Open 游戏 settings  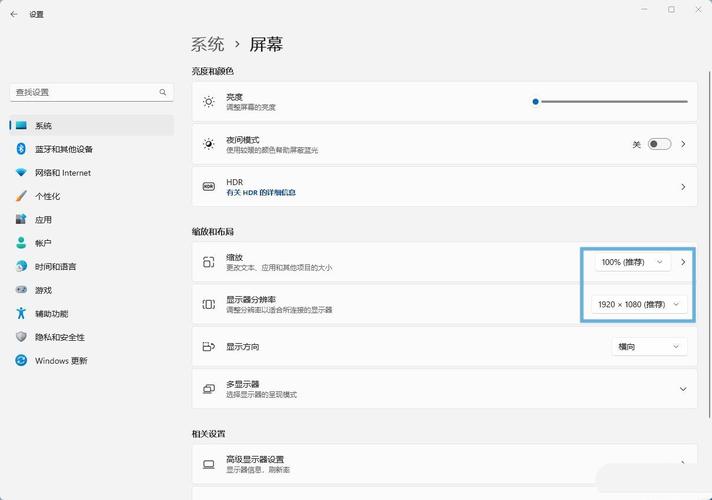tap(92, 290)
